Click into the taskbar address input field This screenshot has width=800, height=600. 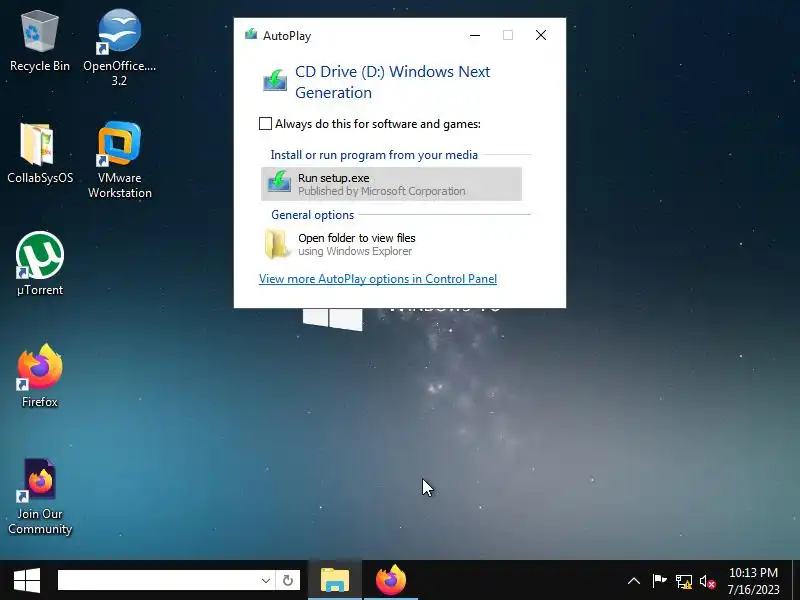[158, 581]
